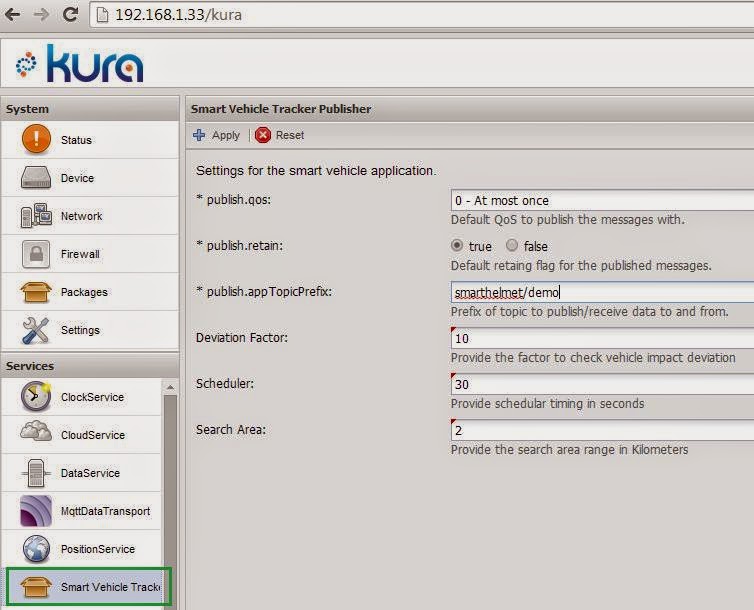Select Packages text in System menu

pos(84,292)
